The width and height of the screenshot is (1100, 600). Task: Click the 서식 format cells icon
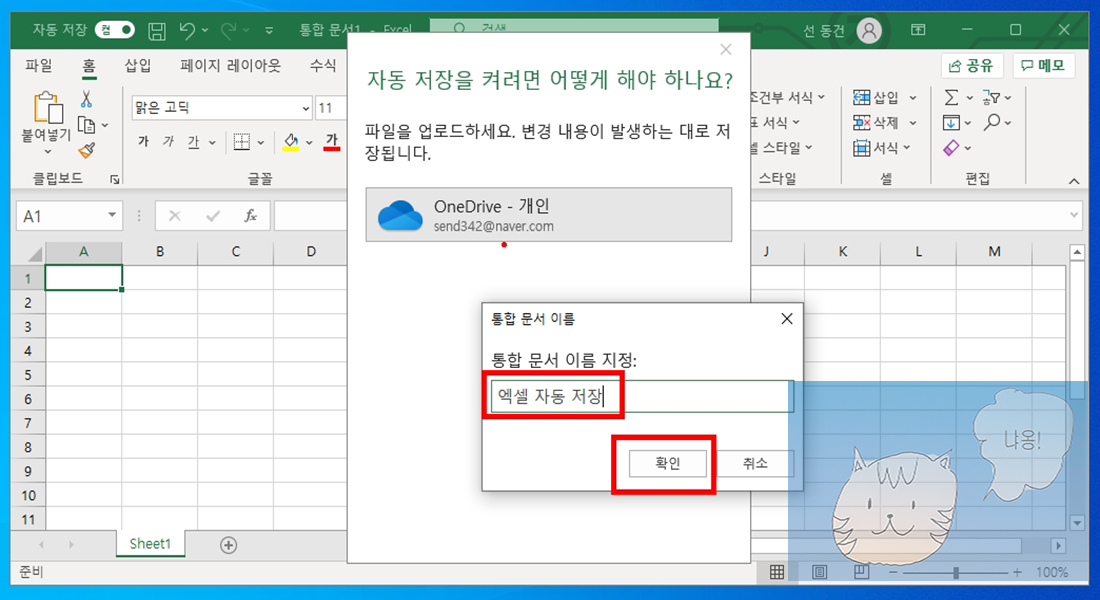coord(861,147)
